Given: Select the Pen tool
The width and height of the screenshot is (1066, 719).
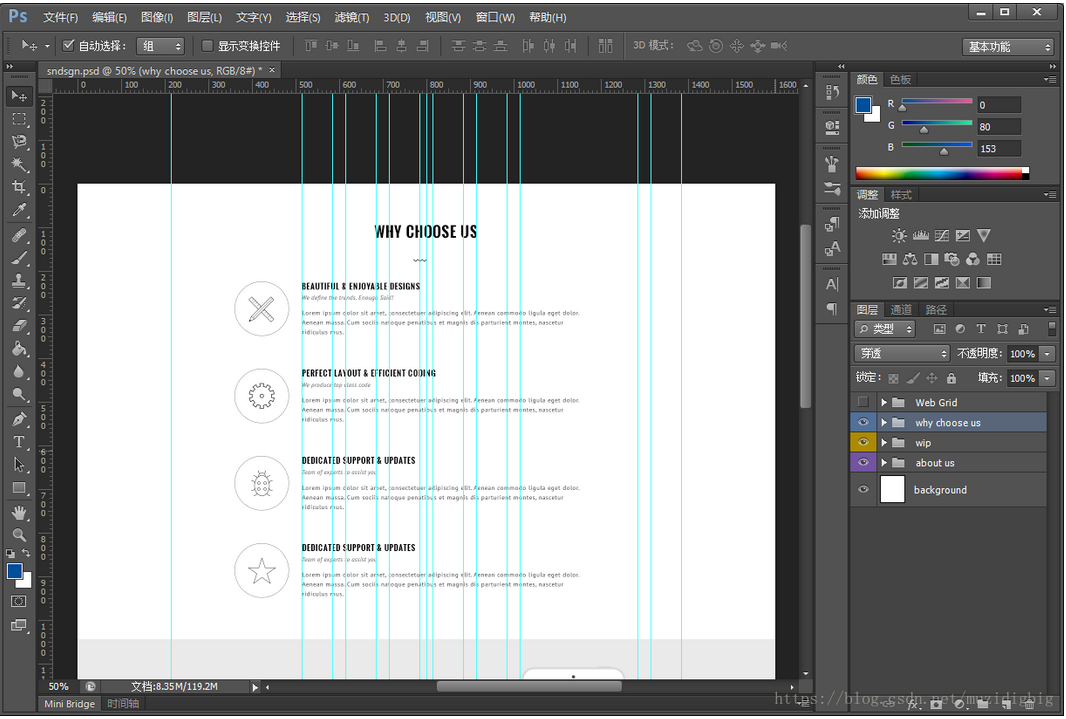Looking at the screenshot, I should 19,418.
